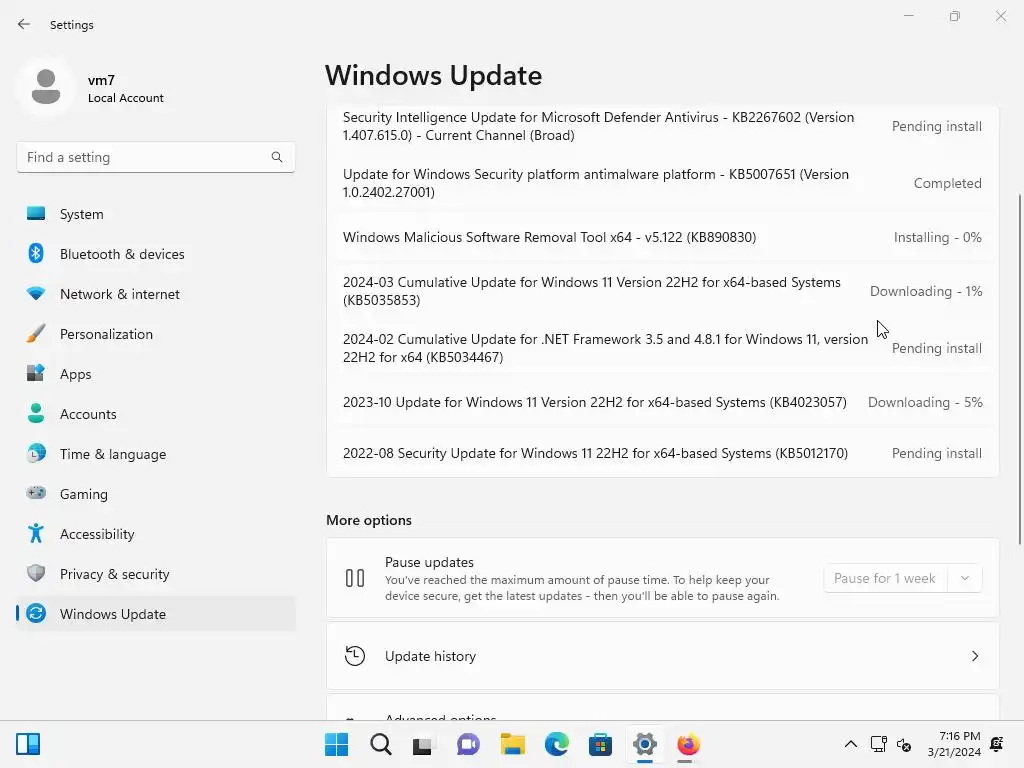The width and height of the screenshot is (1024, 768).
Task: Select Accessibility in the sidebar
Action: pyautogui.click(x=155, y=534)
